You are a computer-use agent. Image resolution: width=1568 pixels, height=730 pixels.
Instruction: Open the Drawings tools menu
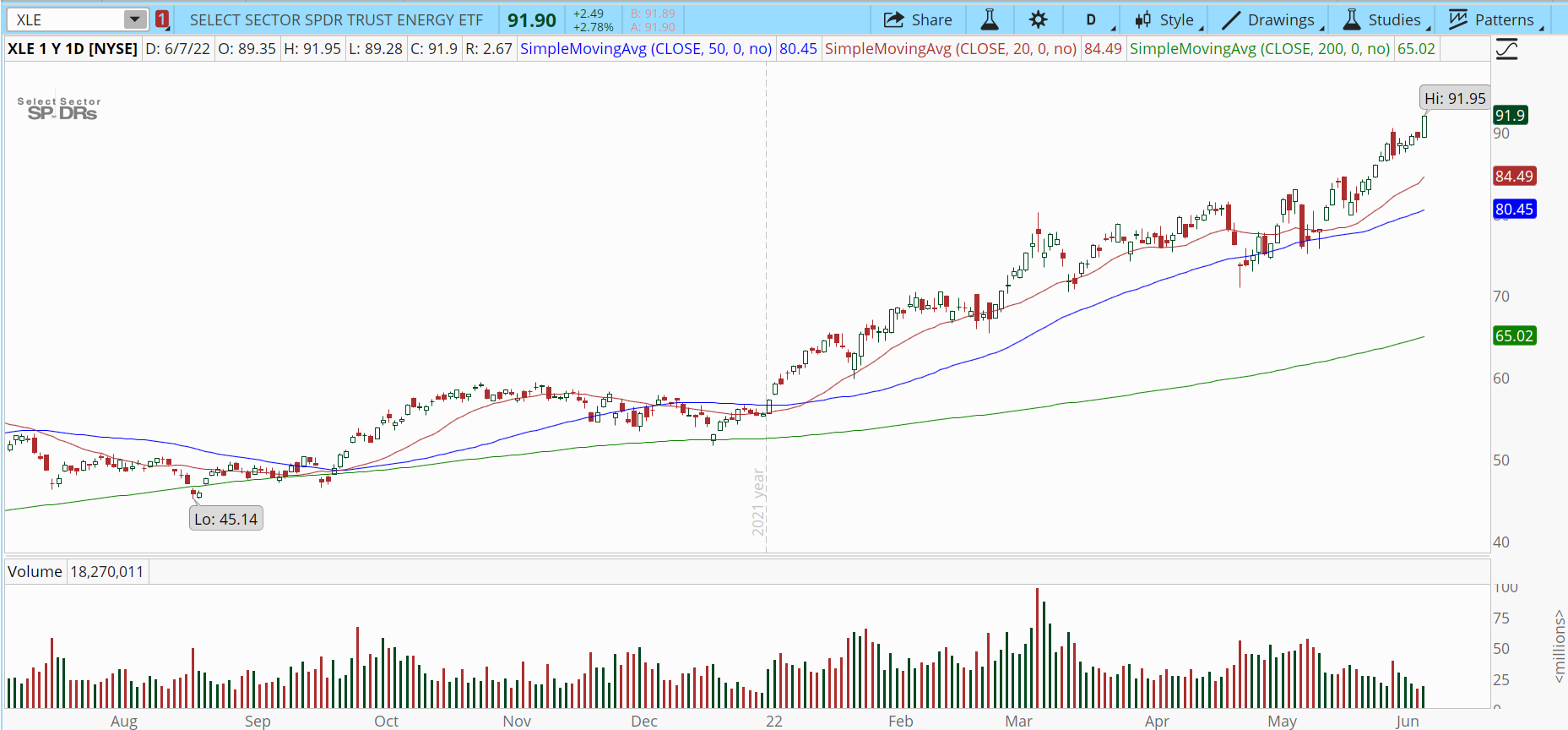(x=1269, y=19)
